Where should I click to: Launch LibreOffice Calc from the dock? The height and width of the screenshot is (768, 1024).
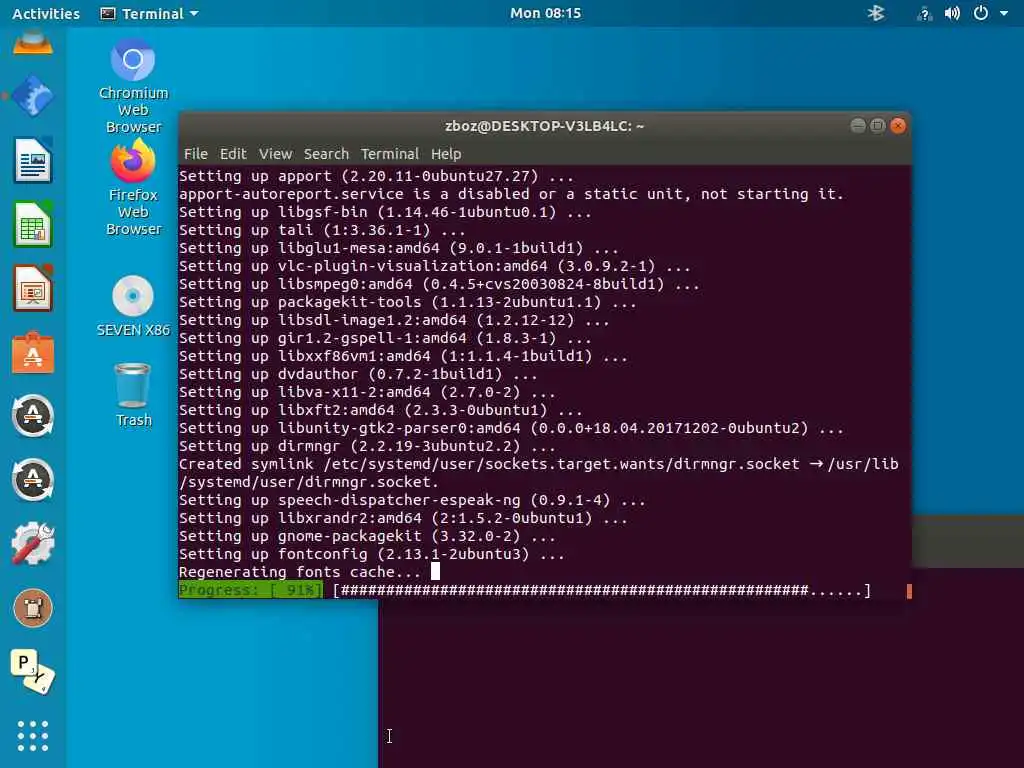coord(33,224)
